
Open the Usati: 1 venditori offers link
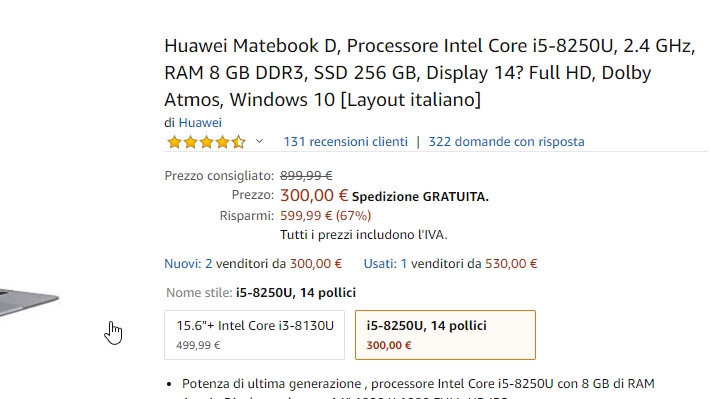point(385,264)
